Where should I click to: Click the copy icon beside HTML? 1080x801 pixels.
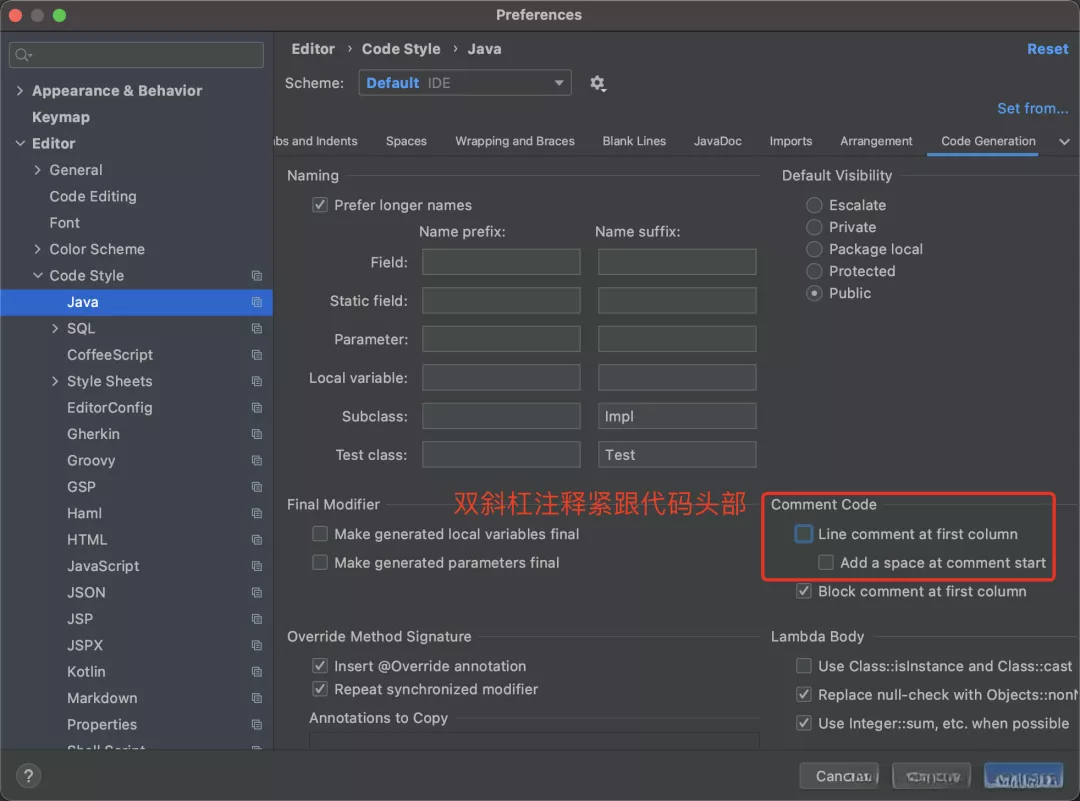257,539
